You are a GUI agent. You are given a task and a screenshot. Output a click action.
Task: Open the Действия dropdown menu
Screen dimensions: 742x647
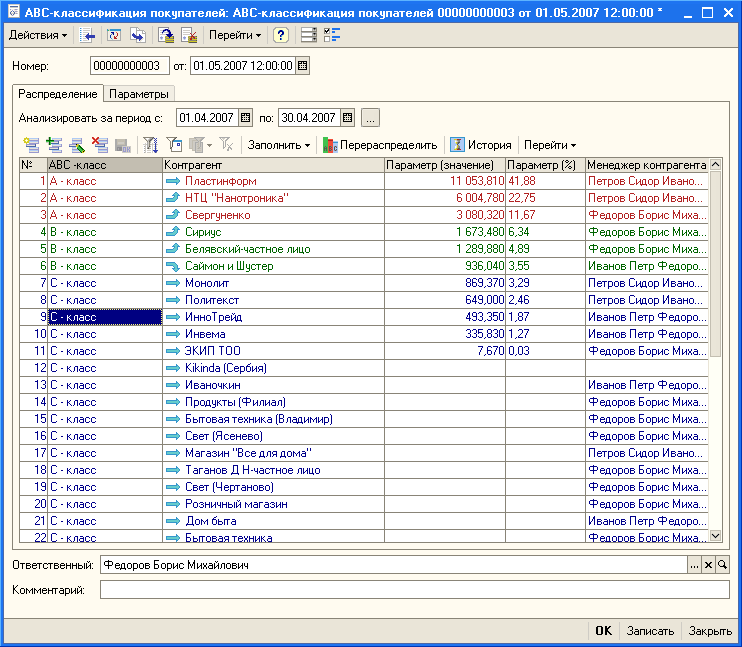point(38,35)
